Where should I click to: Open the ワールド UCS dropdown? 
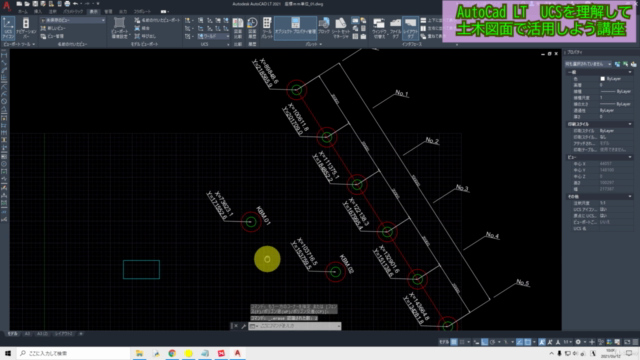(x=213, y=36)
